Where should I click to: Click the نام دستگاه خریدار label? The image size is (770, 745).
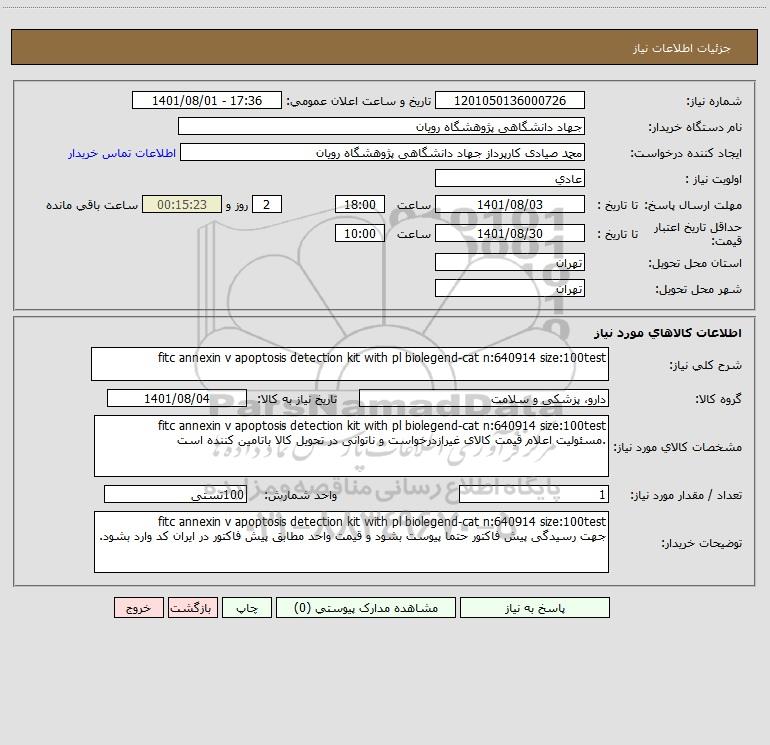pos(695,127)
